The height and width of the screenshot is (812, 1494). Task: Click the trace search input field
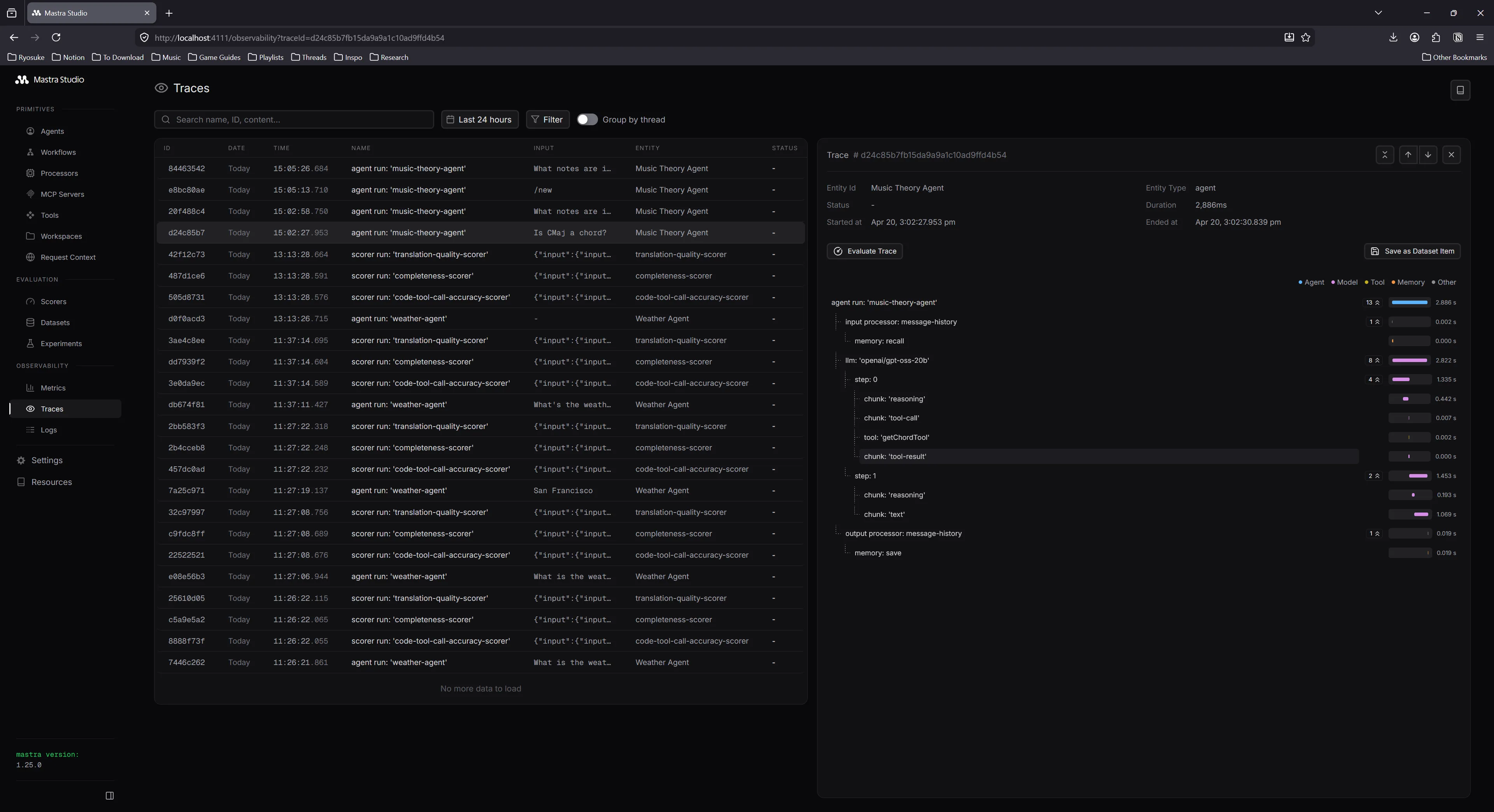(x=293, y=119)
